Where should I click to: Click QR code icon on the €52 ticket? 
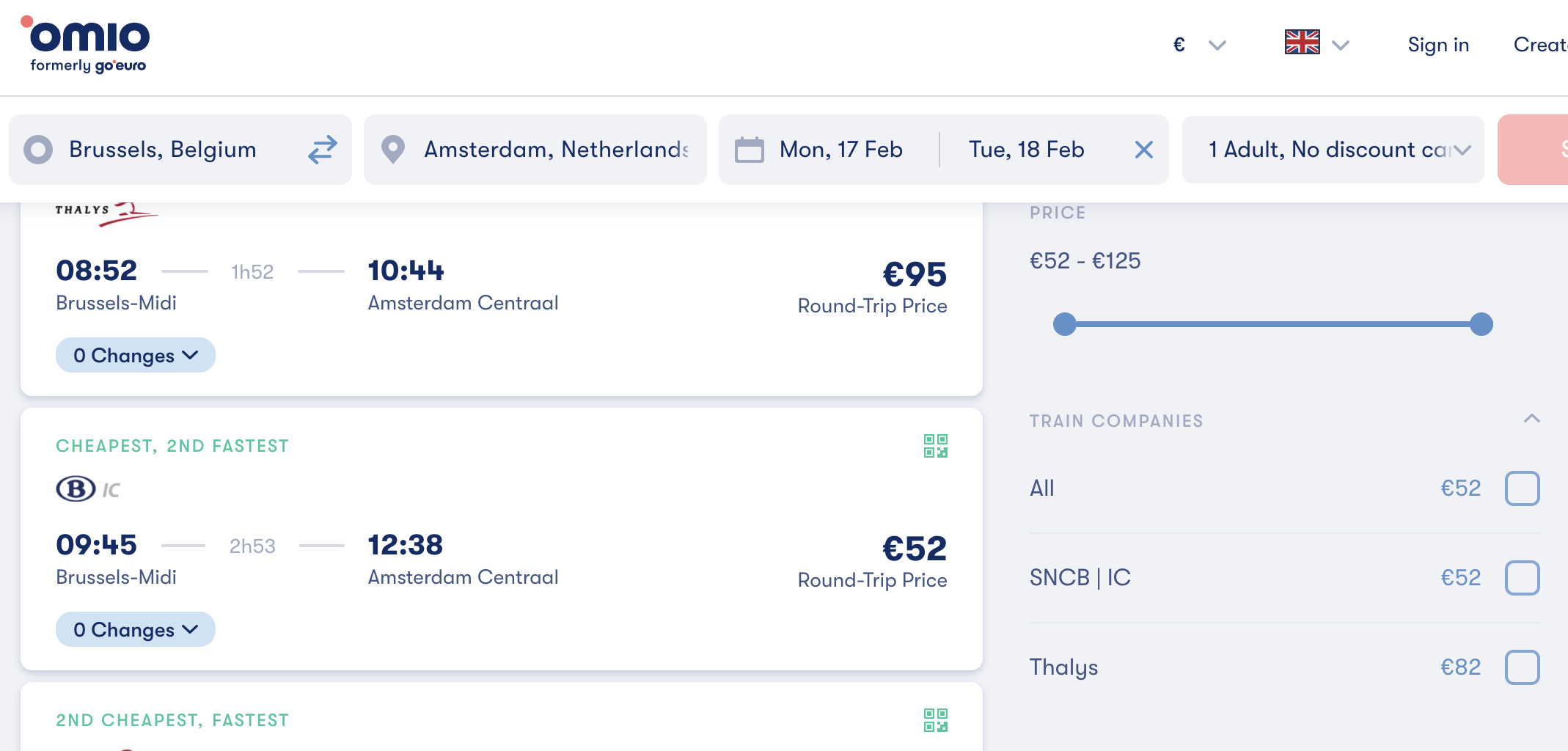(x=935, y=446)
